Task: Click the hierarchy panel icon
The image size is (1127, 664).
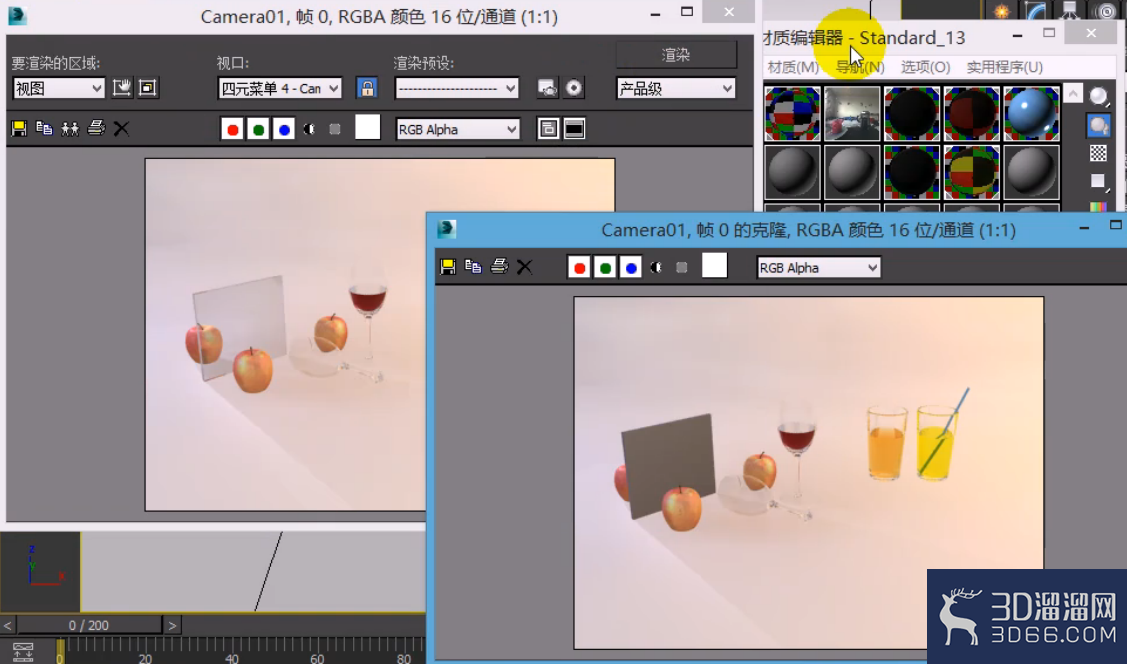Action: pos(1070,10)
